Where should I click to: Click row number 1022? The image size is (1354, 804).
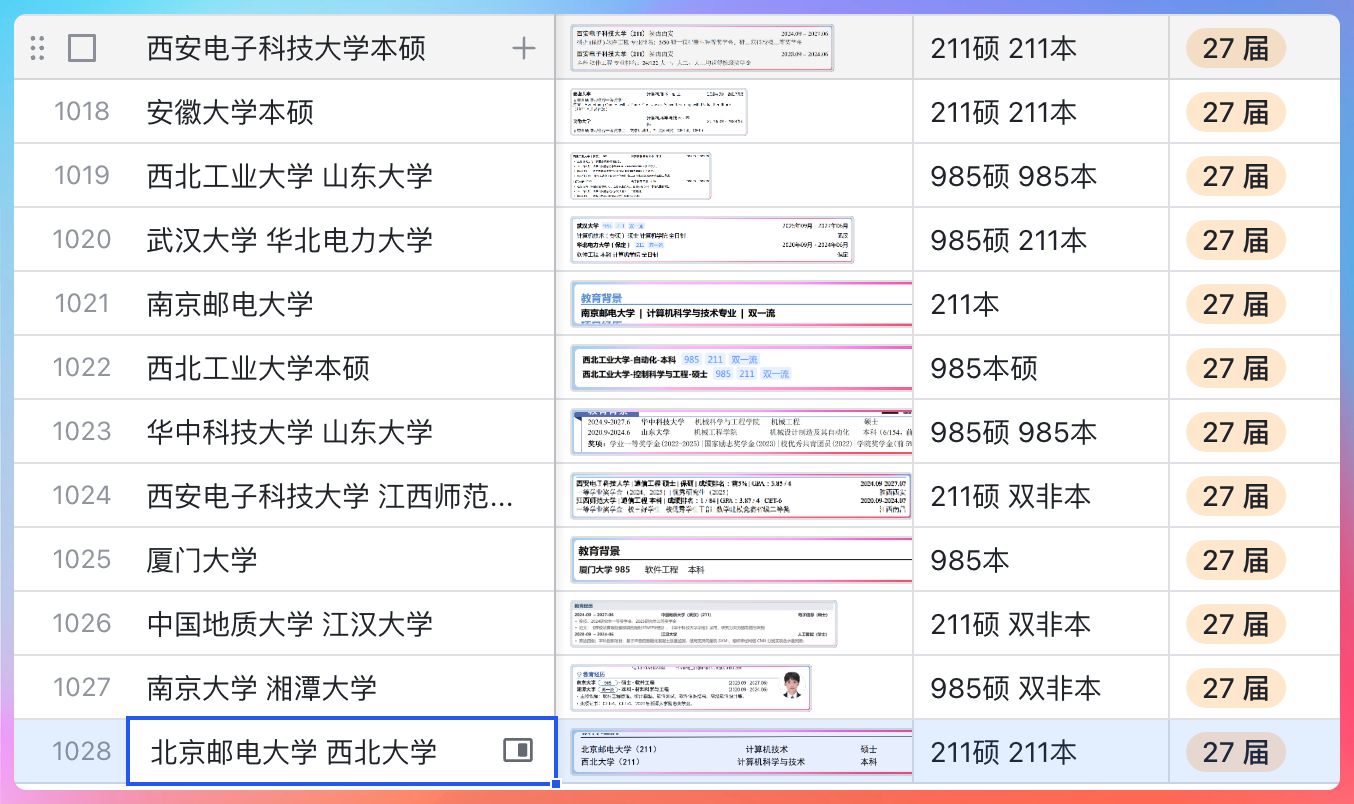[x=82, y=368]
